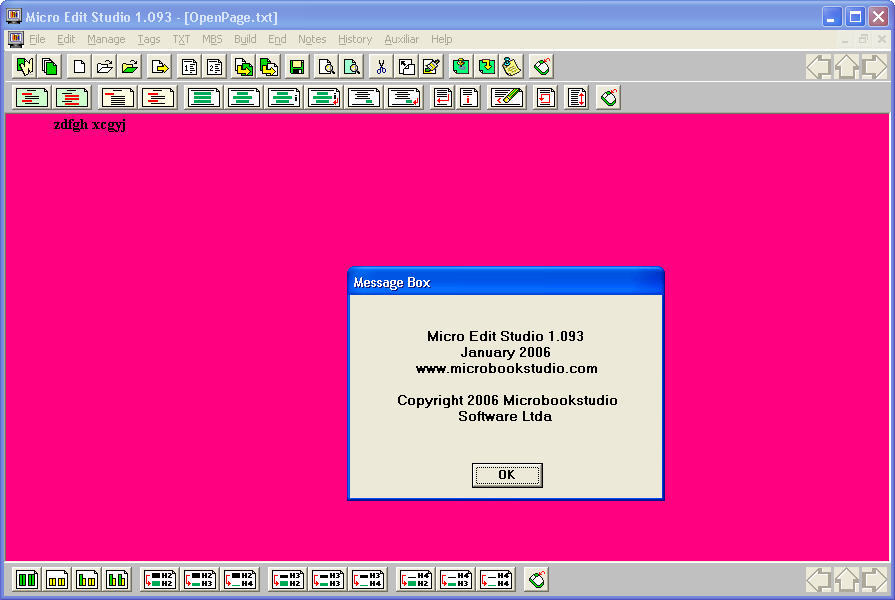Click the H2 to H2 heading icon
895x600 pixels.
pos(159,579)
